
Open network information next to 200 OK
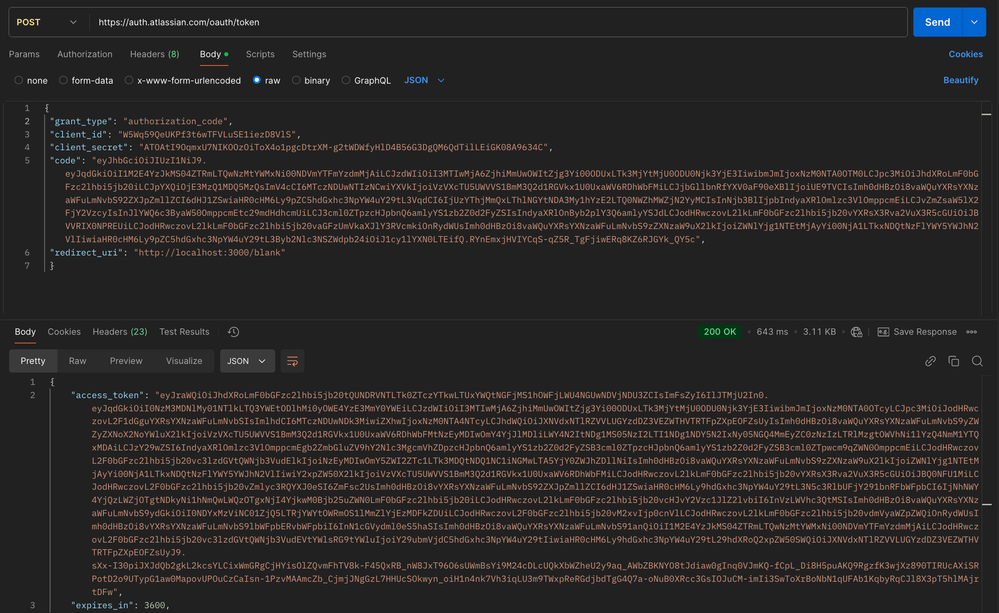pyautogui.click(x=857, y=331)
